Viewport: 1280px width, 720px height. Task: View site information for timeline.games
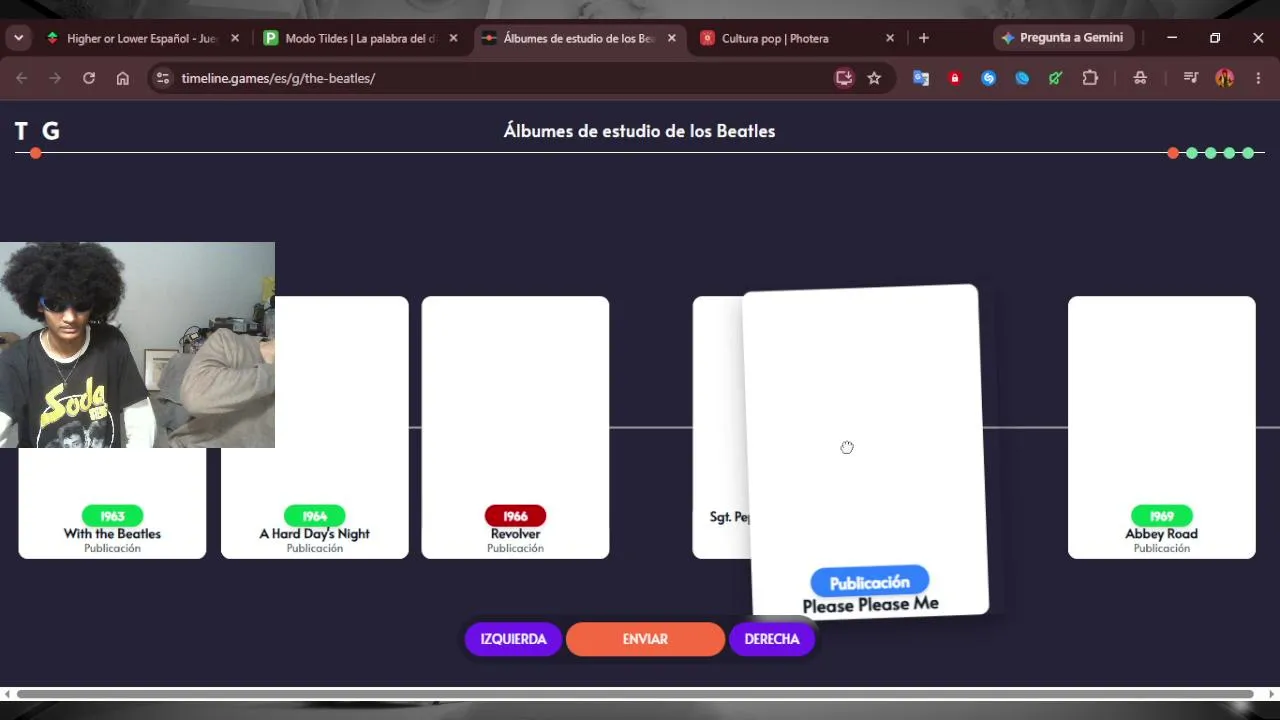[x=163, y=78]
